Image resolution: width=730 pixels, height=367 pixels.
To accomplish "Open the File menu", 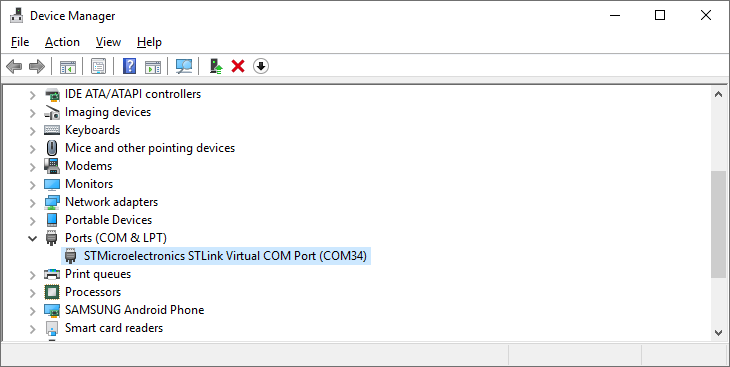I will coord(20,42).
